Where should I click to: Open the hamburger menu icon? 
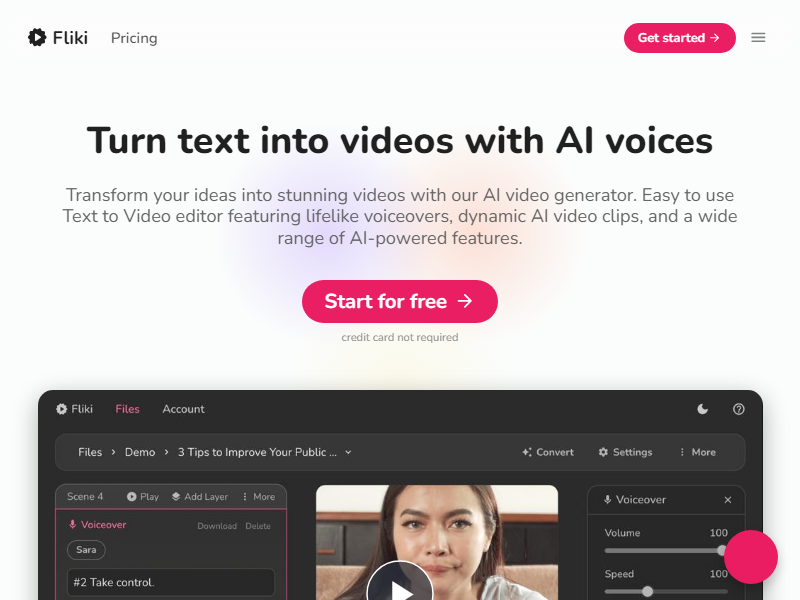pos(758,38)
